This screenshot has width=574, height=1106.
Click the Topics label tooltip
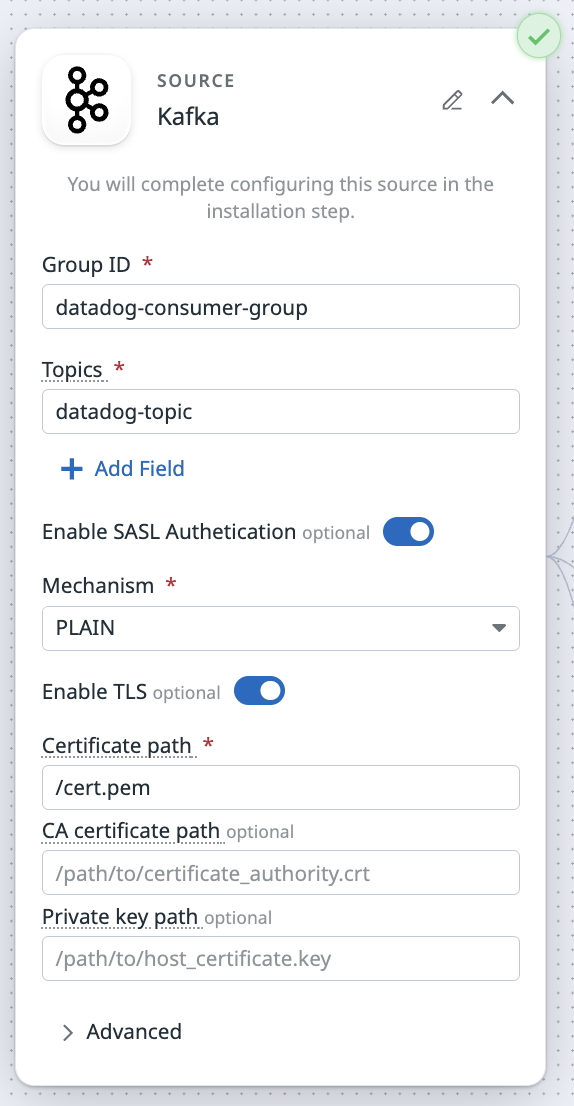click(x=73, y=370)
